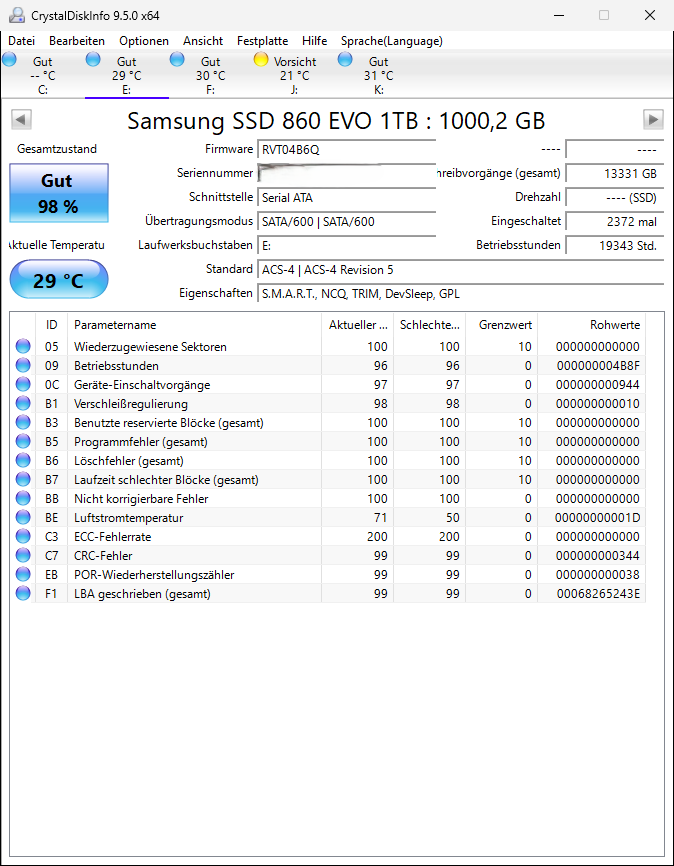Click the POR-Wiederherstellungszähler parameter name
Image resolution: width=674 pixels, height=866 pixels.
click(154, 574)
